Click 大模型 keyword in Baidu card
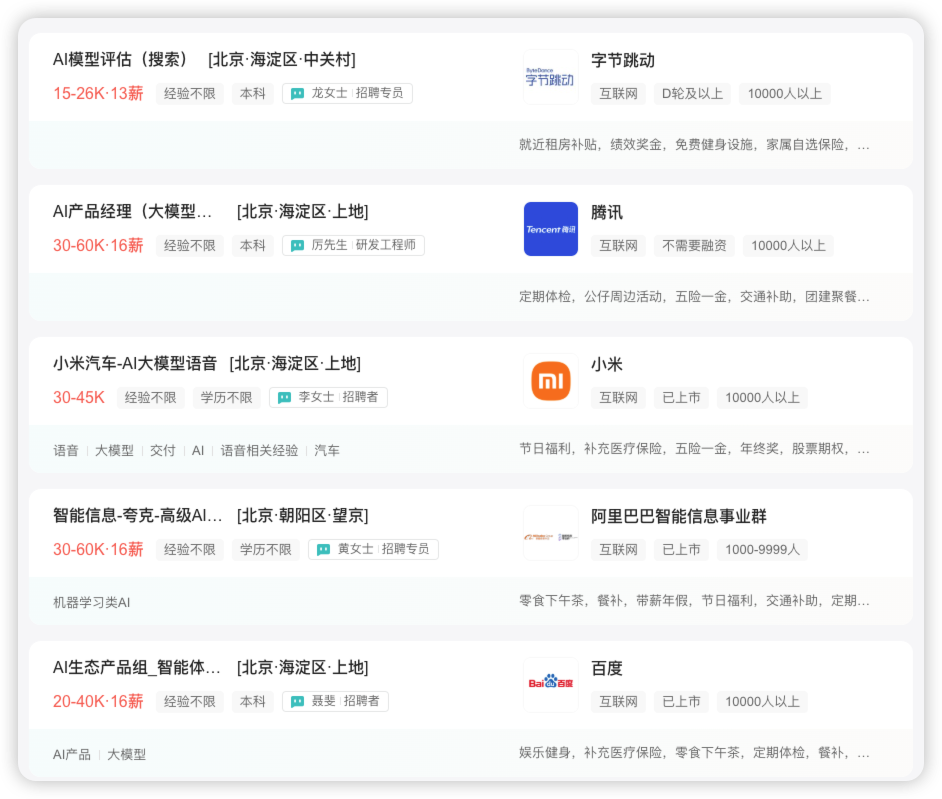This screenshot has width=942, height=799. [x=126, y=755]
